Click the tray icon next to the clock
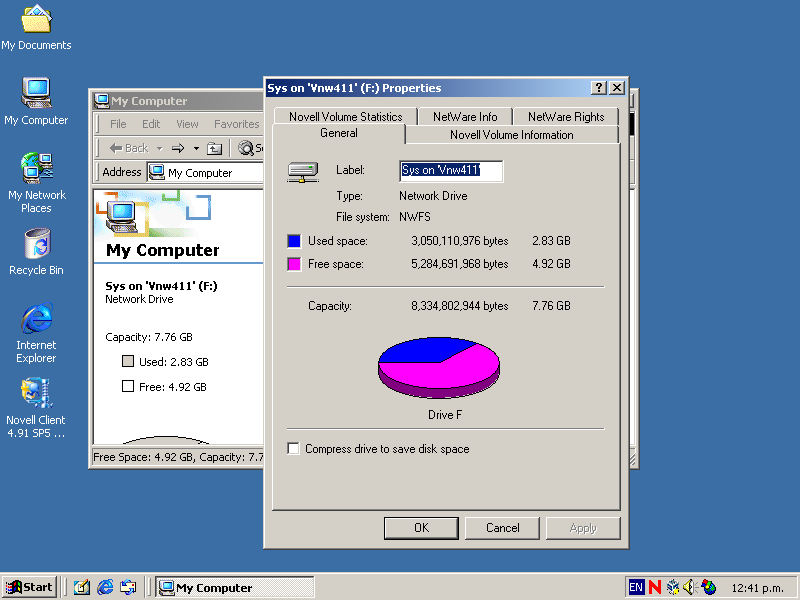Screen dimensions: 800x600 [x=709, y=587]
